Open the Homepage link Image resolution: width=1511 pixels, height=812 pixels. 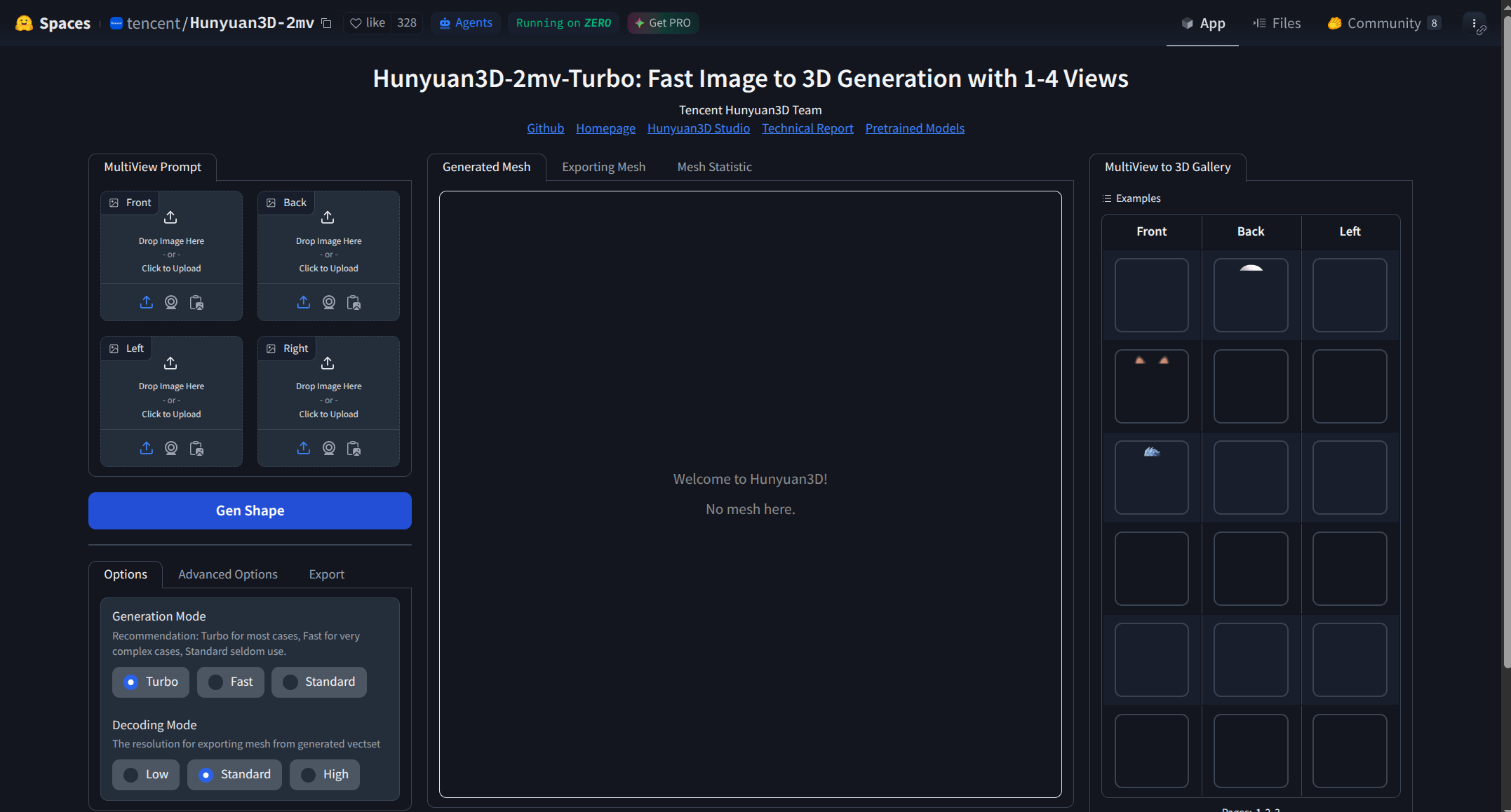605,128
